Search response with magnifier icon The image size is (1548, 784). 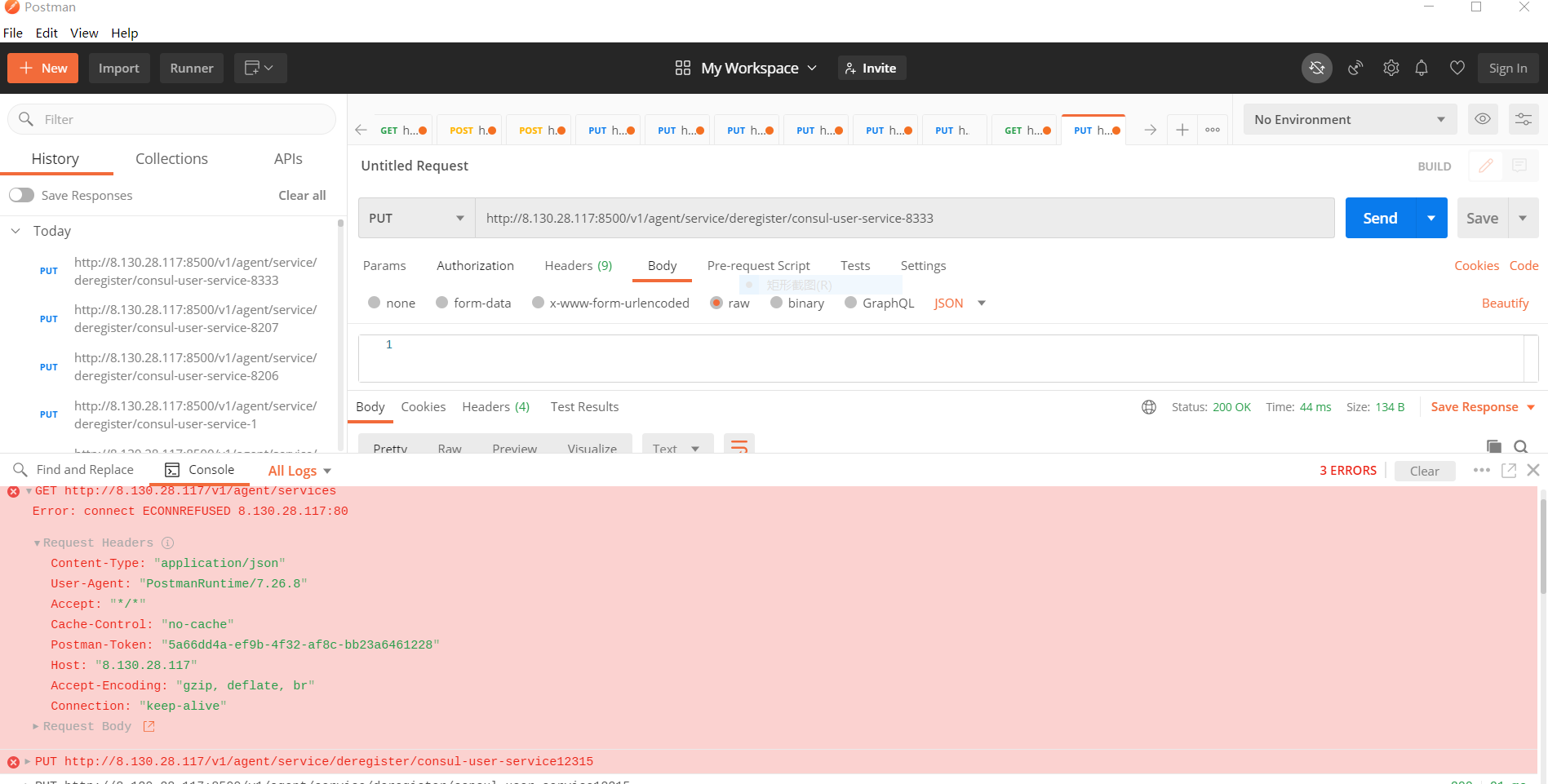[x=1521, y=446]
